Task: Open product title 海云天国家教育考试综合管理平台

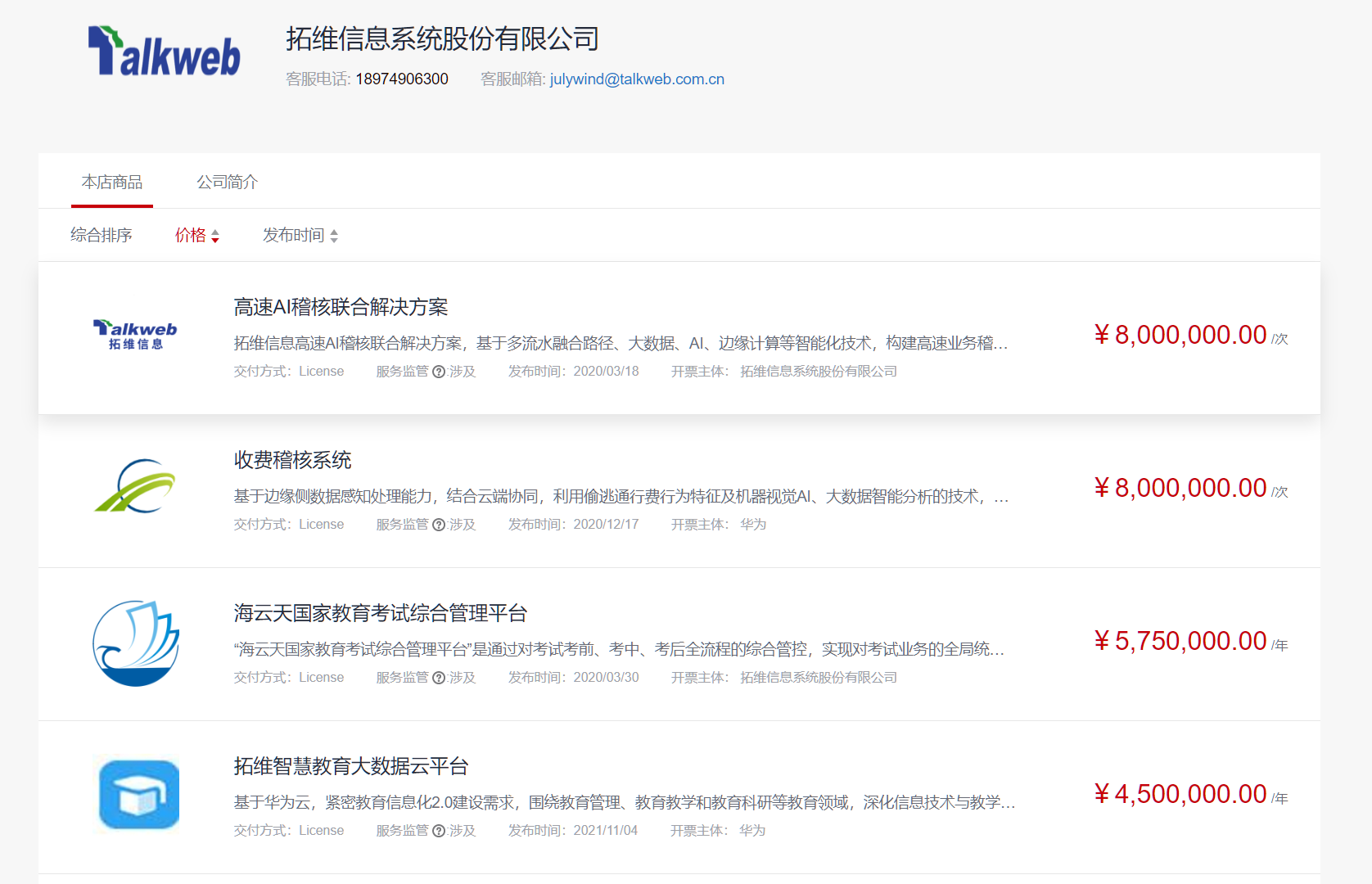Action: [381, 613]
